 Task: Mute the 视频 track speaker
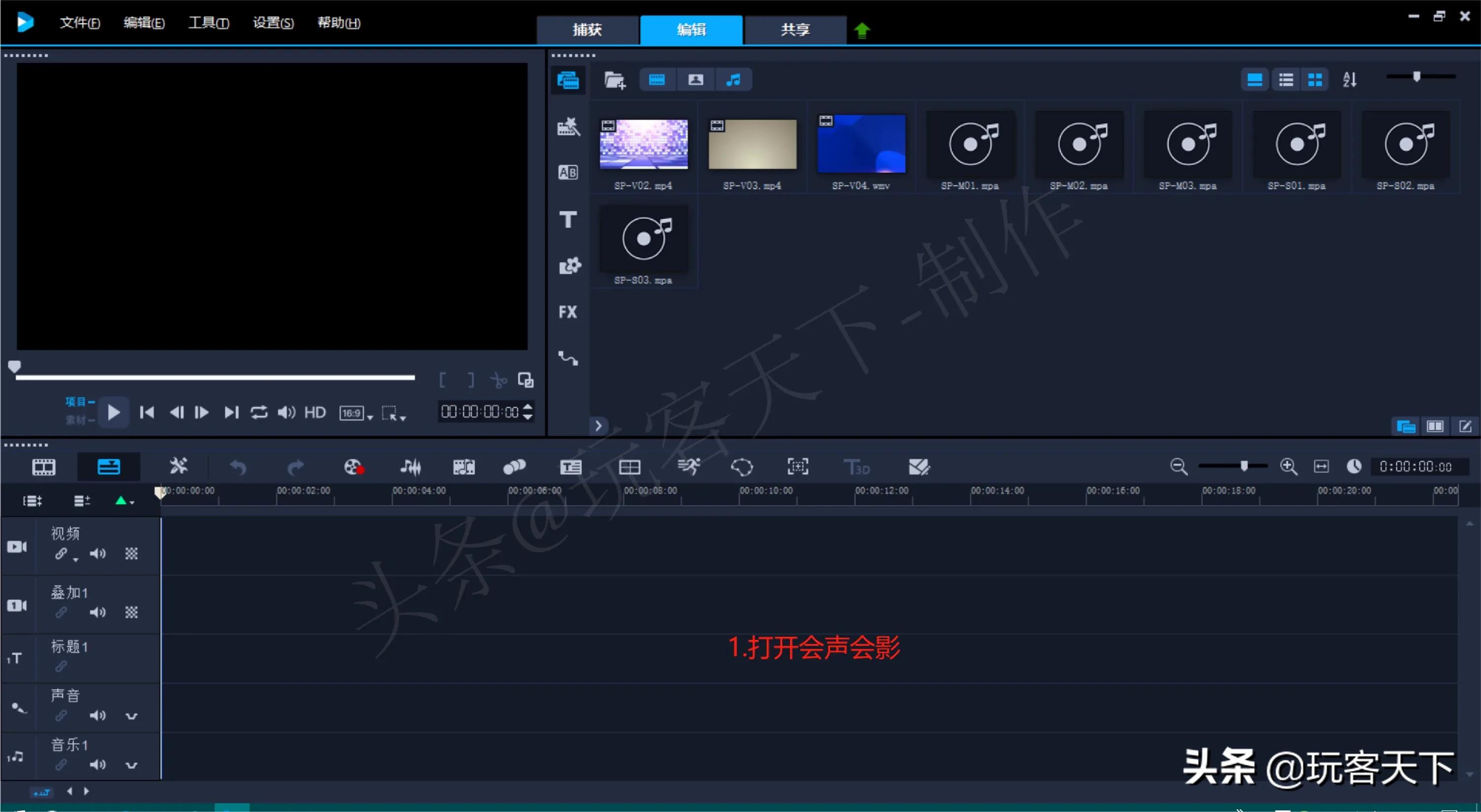[98, 554]
